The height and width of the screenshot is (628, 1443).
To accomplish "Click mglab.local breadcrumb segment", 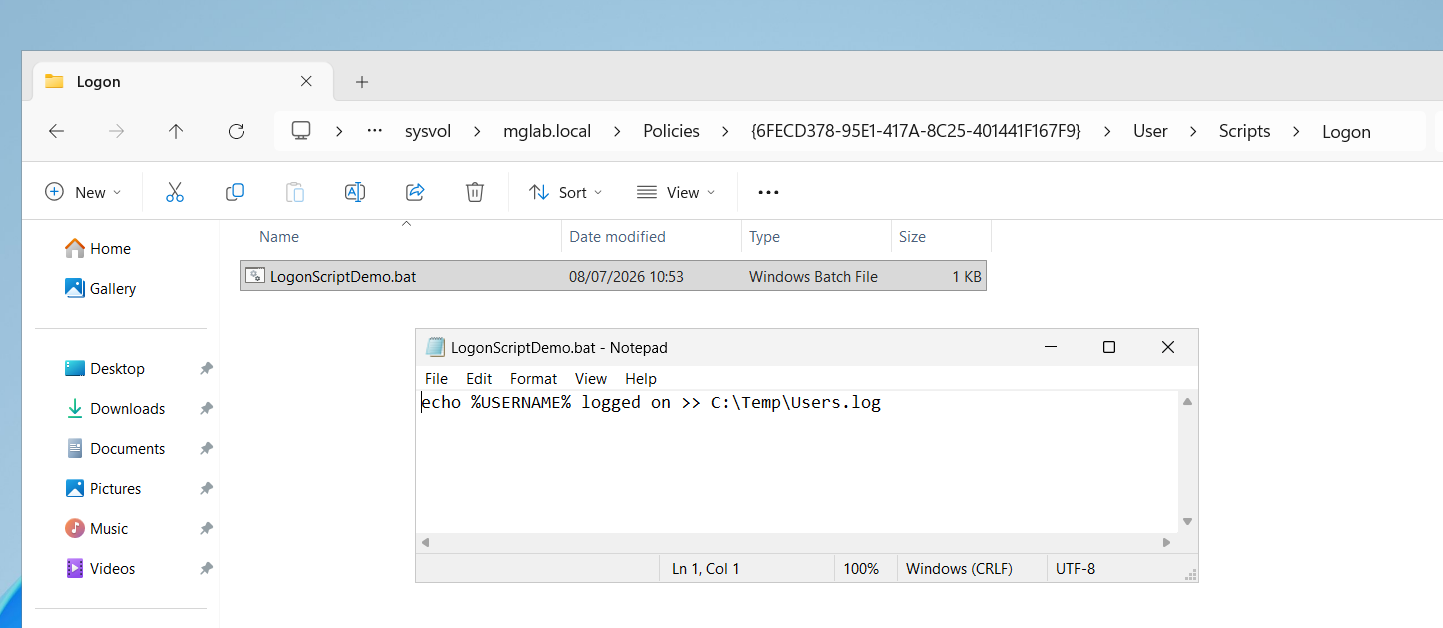I will 547,131.
